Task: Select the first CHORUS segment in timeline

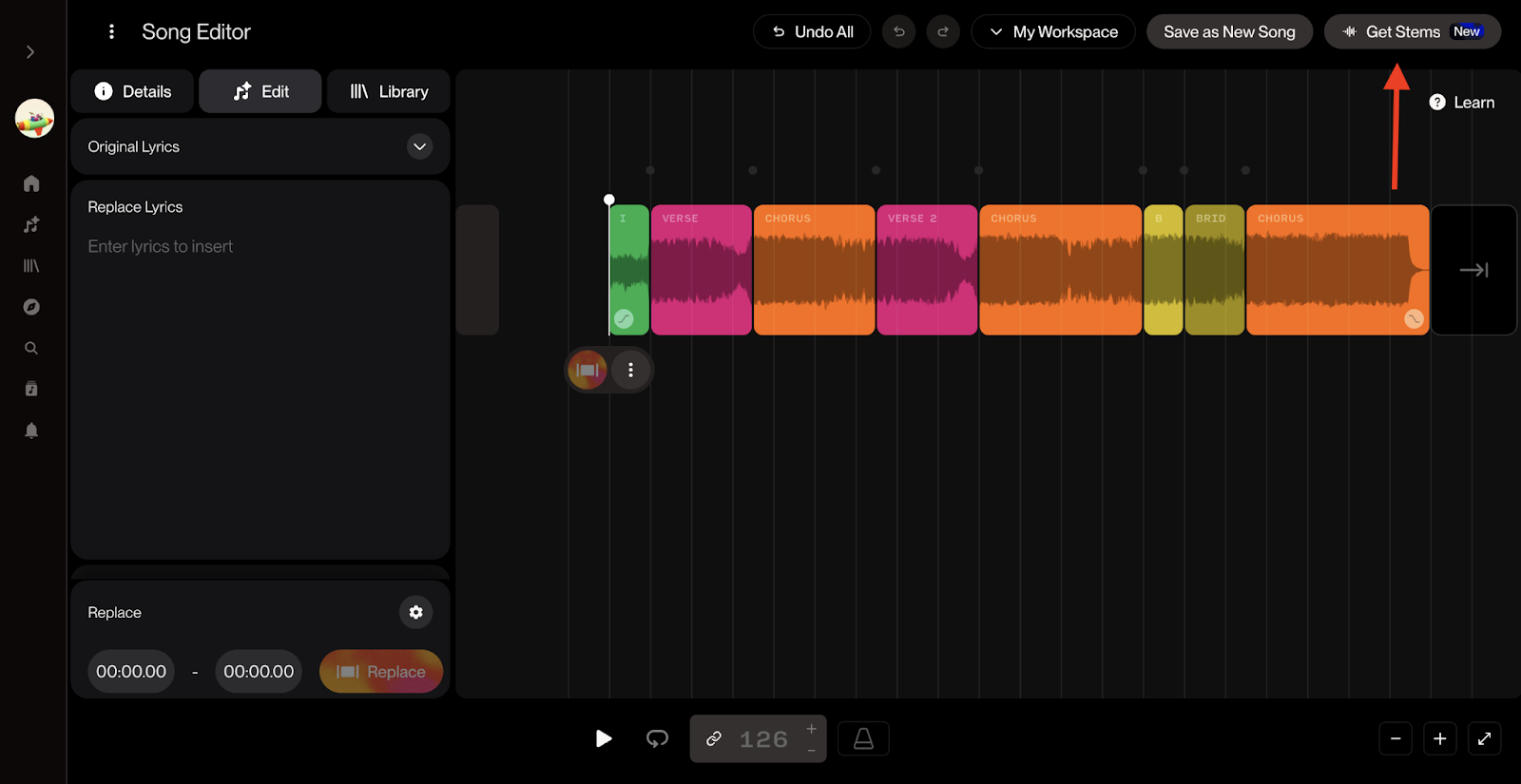Action: 814,270
